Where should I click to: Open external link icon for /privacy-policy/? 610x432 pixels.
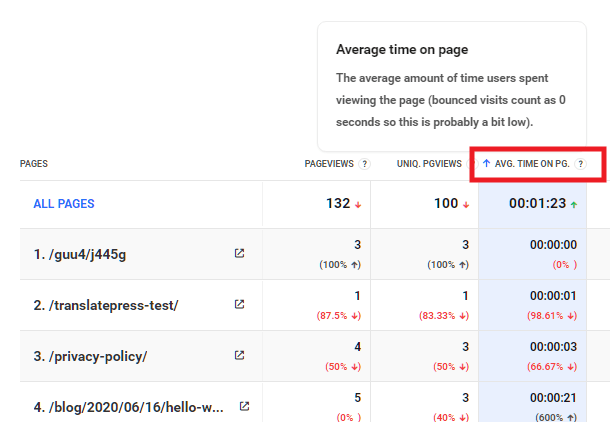(239, 355)
